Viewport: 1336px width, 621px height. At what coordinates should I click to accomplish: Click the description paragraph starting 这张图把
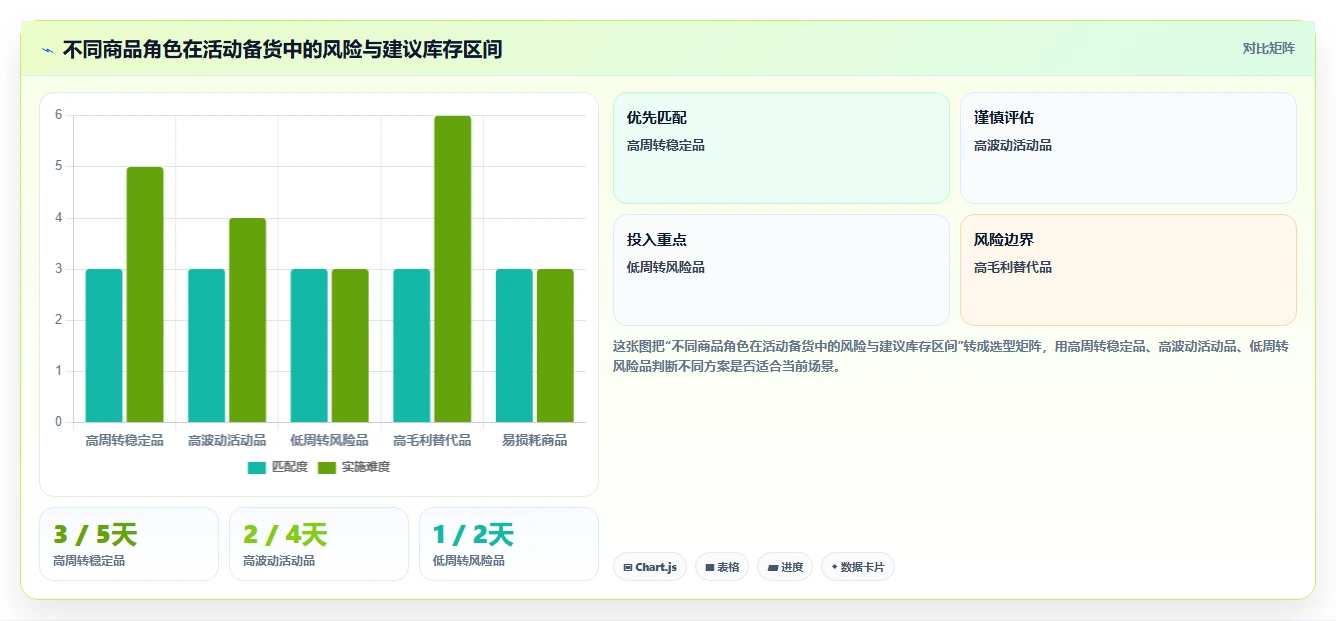(951, 356)
